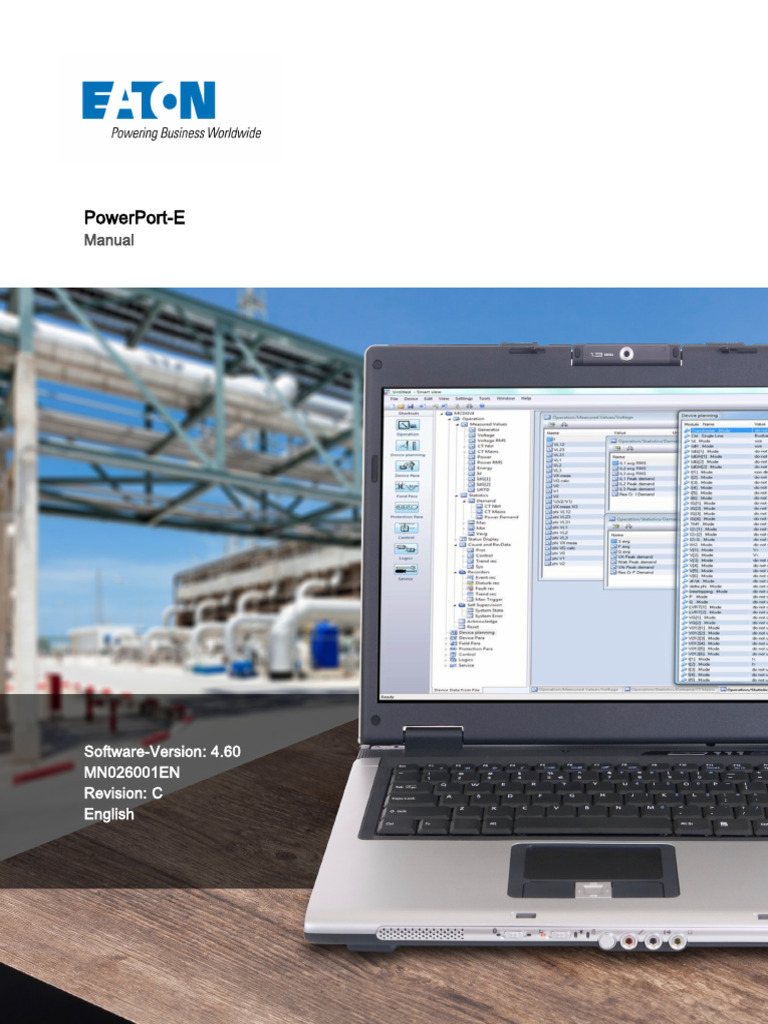Click the open-folder icon in the toolbar
Viewport: 768px width, 1024px height.
[401, 406]
